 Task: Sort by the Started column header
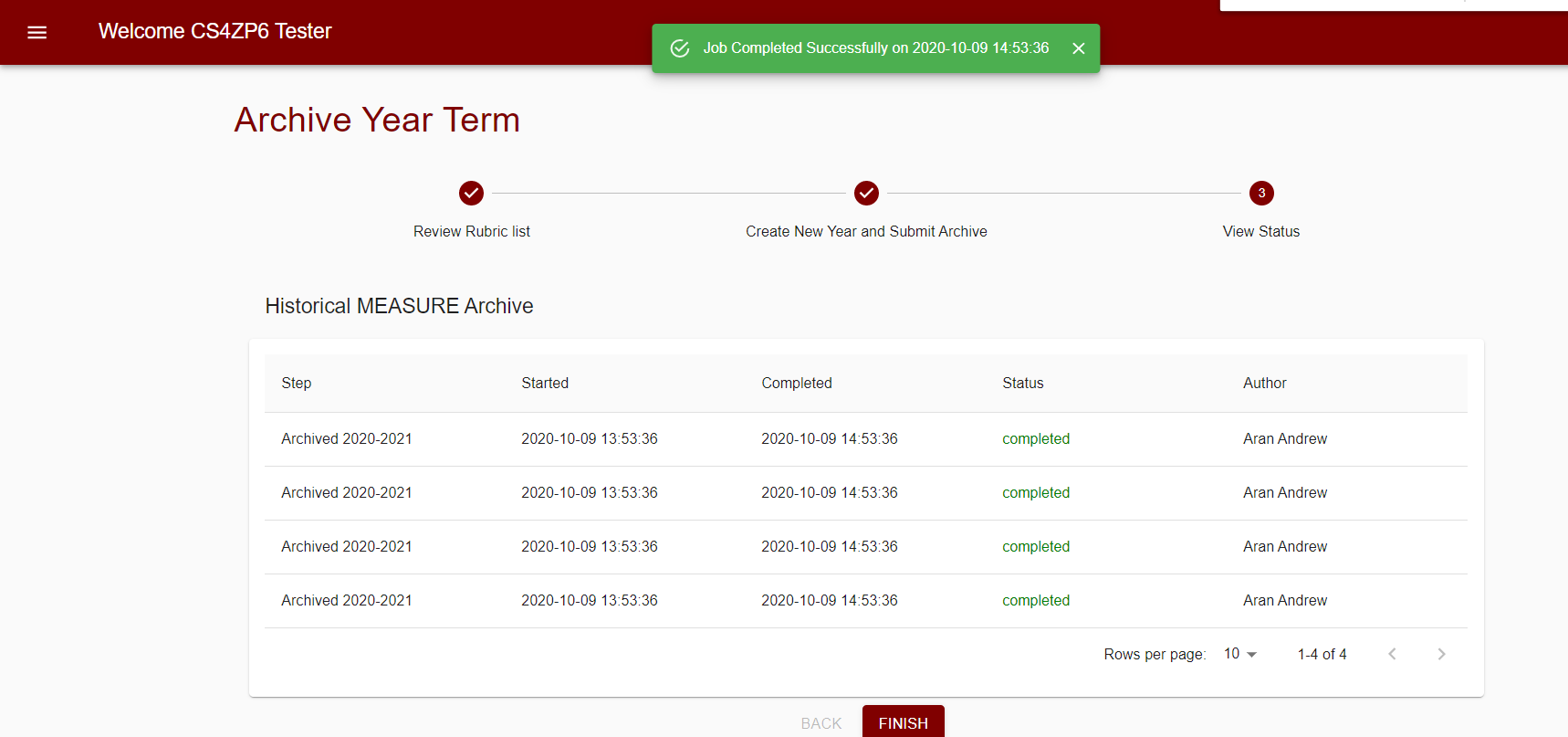point(545,384)
